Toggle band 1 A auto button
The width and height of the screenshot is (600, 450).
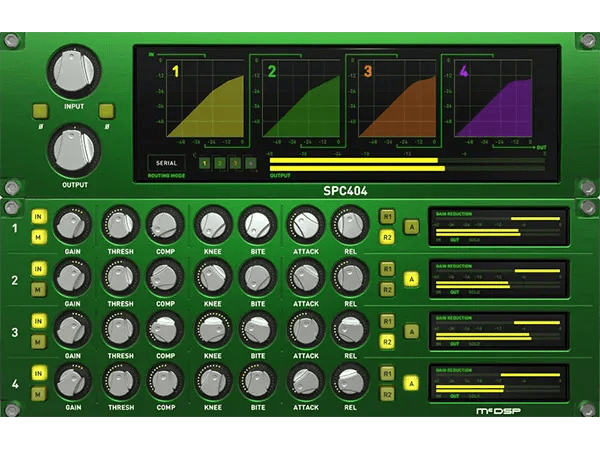pyautogui.click(x=412, y=227)
